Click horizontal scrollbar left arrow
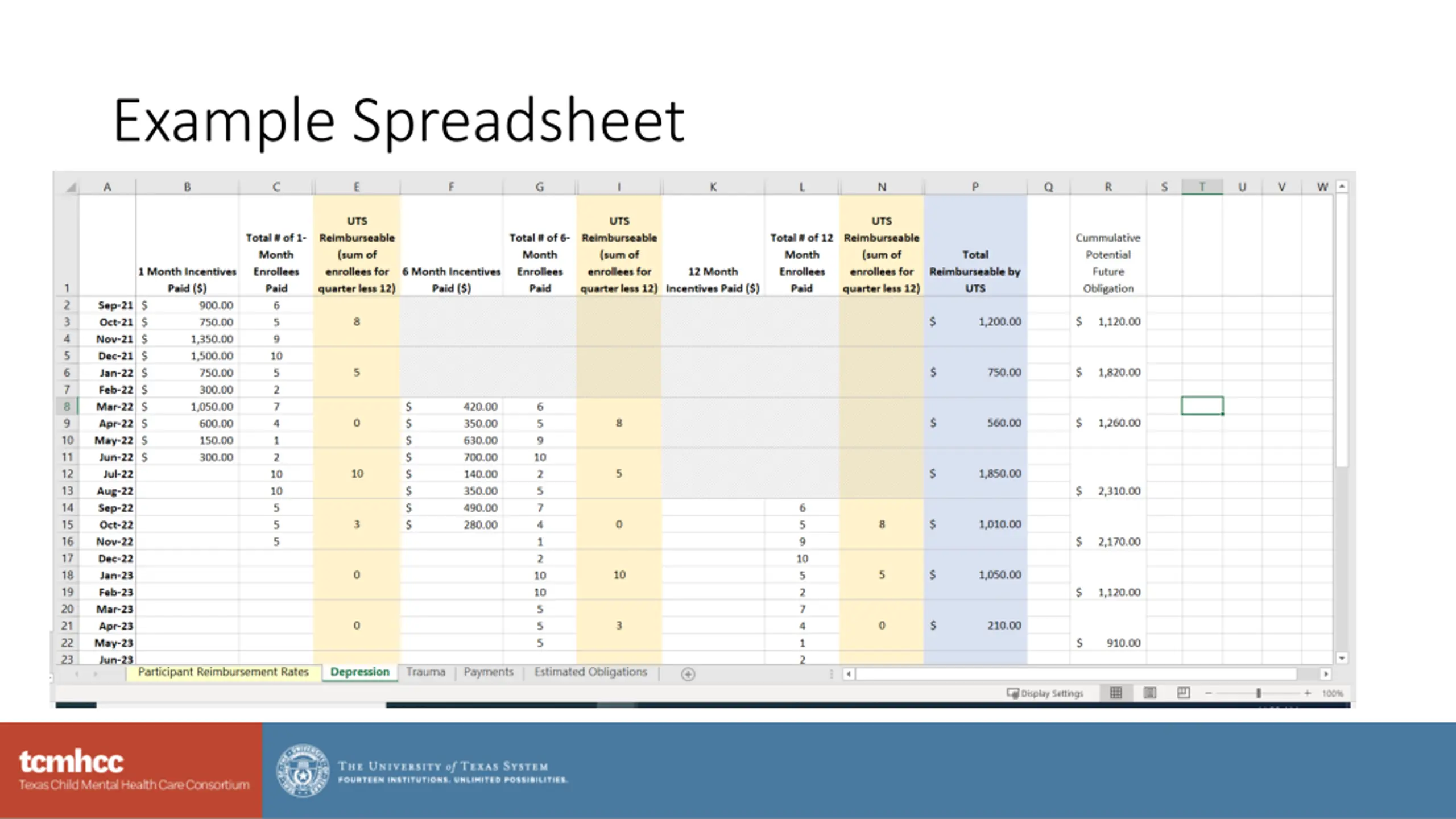Screen dimensions: 1456x819 tap(849, 674)
